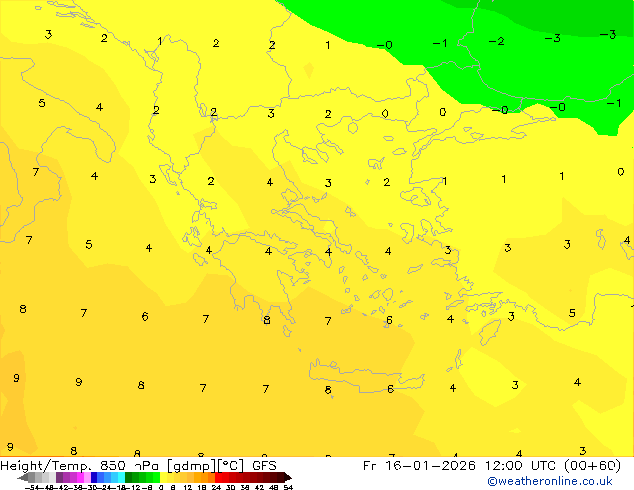
Task: Click the -54 label on the color scale
Action: click(x=32, y=487)
